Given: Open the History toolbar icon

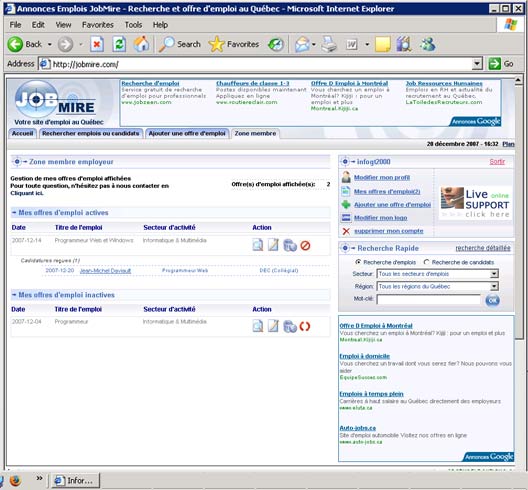Looking at the screenshot, I should (276, 44).
